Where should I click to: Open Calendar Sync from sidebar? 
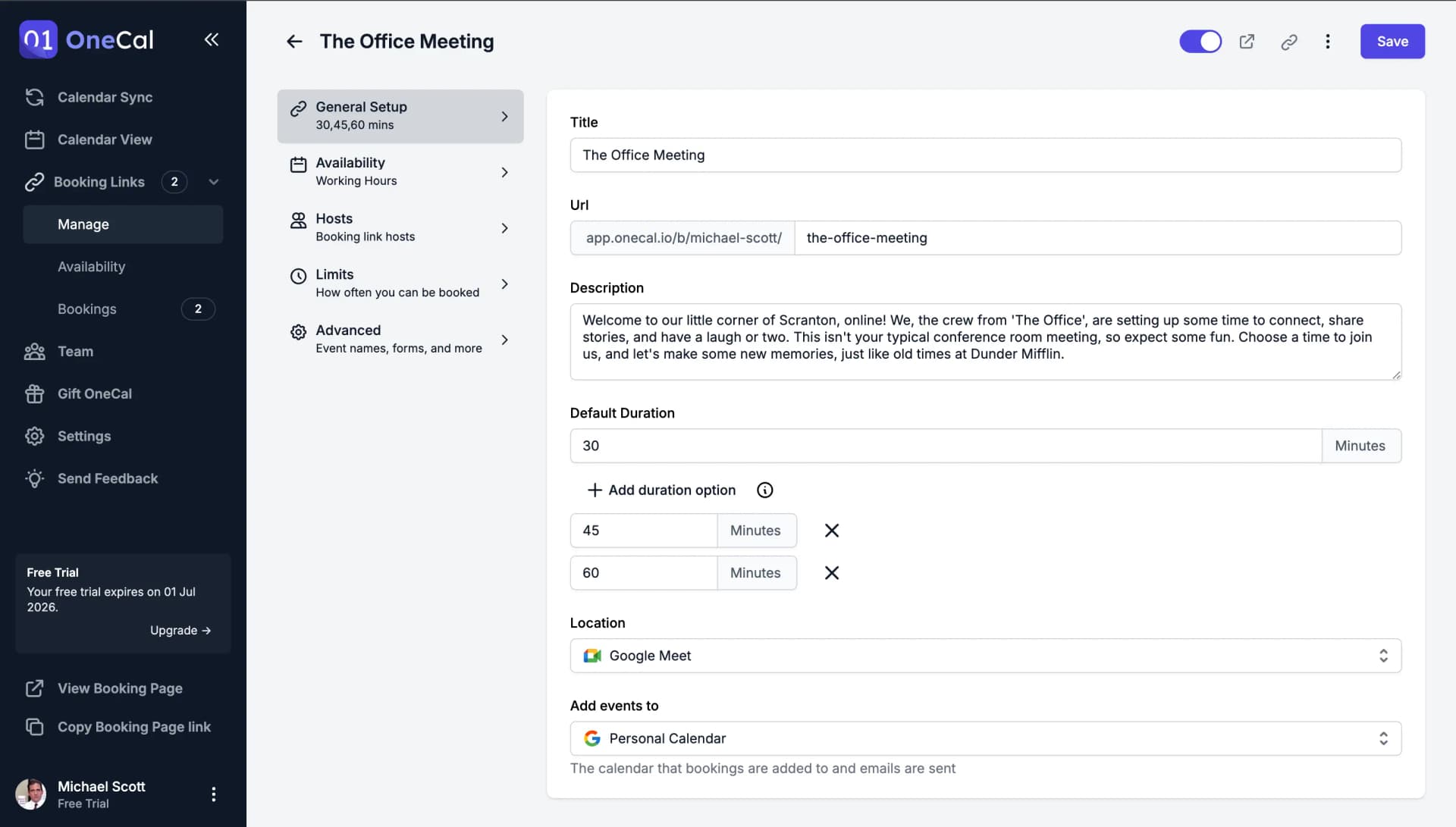(x=105, y=97)
